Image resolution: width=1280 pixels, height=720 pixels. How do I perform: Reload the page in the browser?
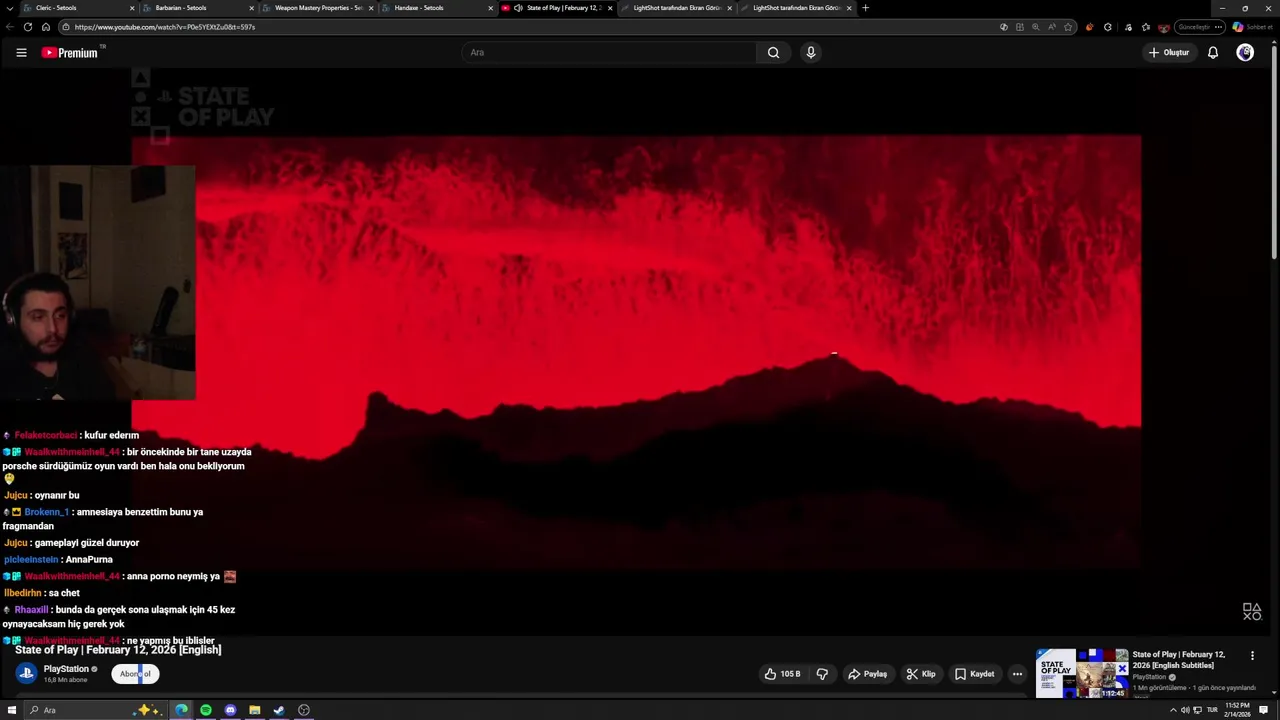(27, 27)
